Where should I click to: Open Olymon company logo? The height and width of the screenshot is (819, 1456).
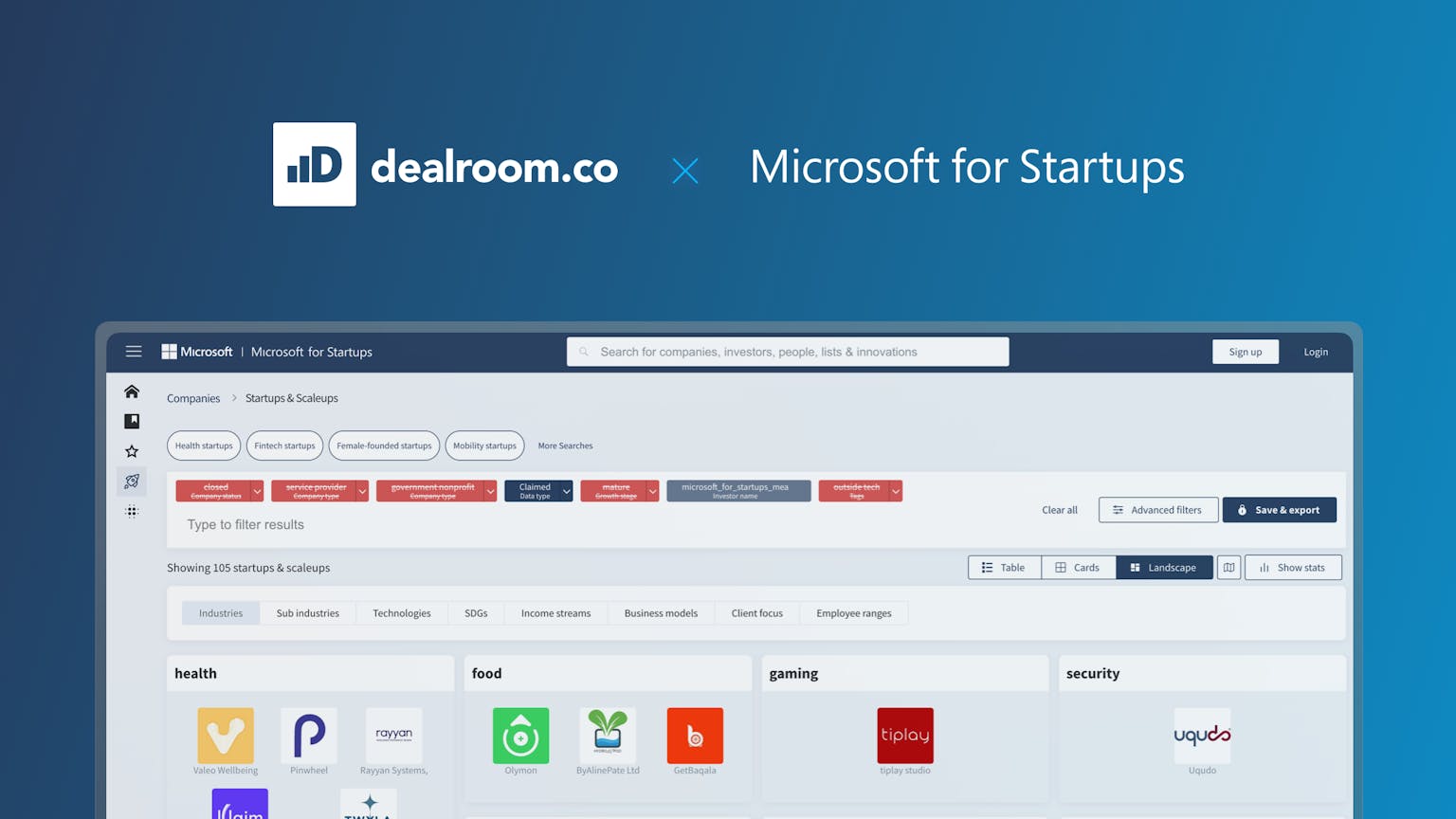[520, 736]
